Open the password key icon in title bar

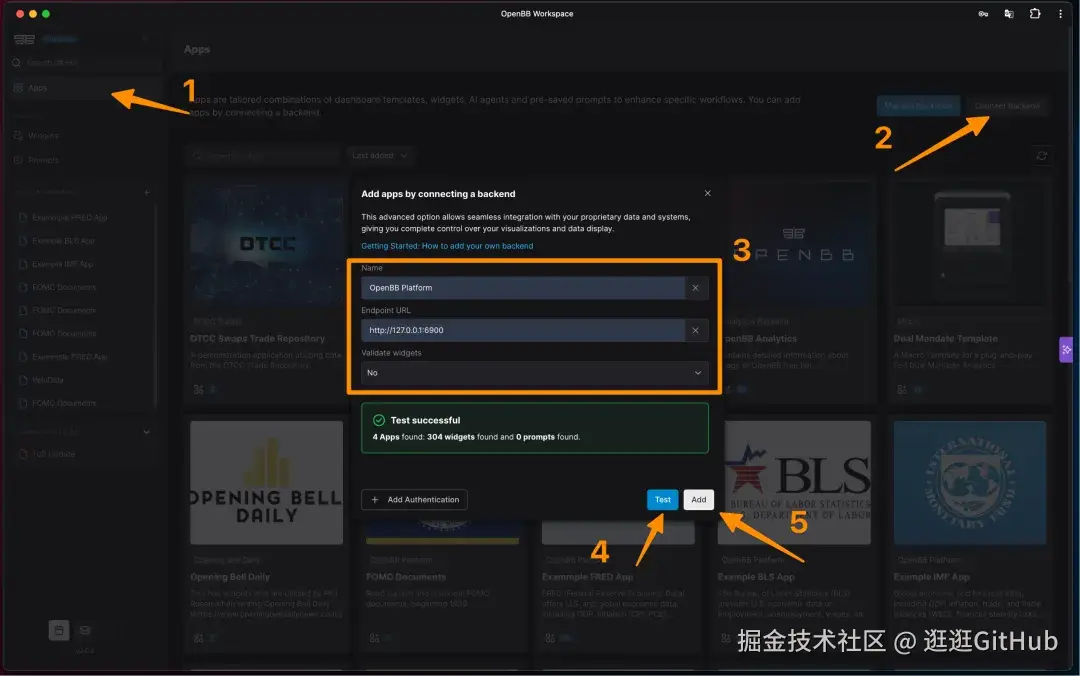click(983, 14)
